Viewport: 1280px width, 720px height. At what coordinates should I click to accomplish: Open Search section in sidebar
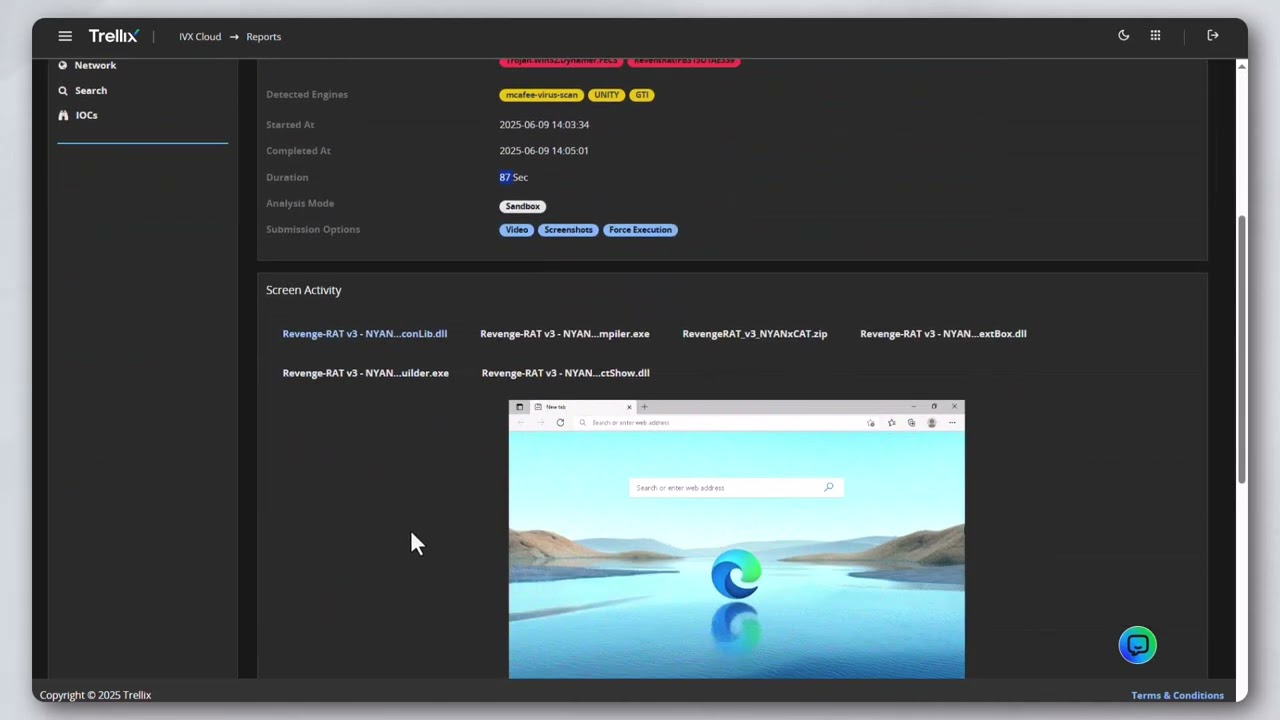click(91, 90)
